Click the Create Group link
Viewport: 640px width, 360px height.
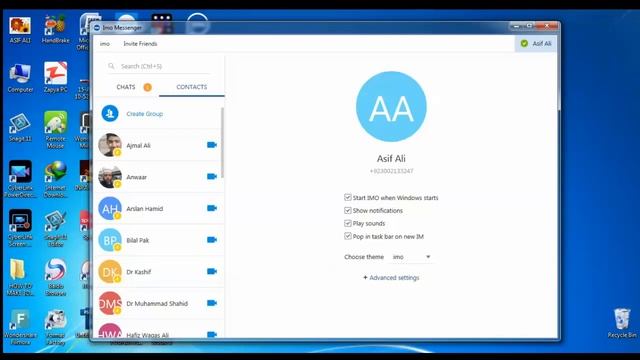pos(144,113)
